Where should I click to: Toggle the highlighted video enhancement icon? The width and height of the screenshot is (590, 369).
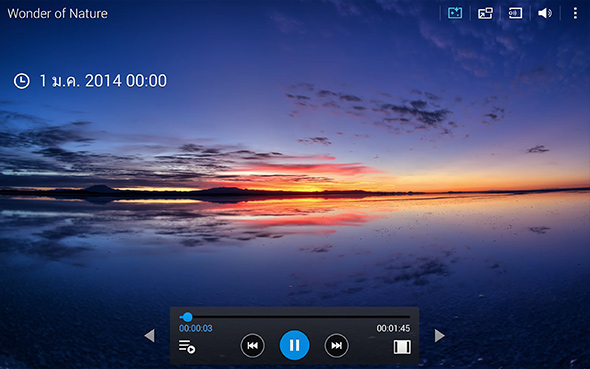point(455,14)
